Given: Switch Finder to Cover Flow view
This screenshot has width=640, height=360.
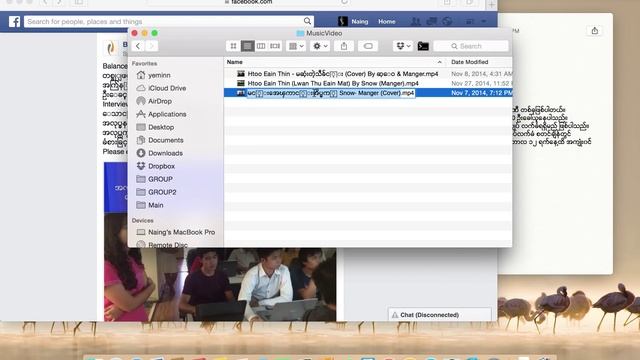Looking at the screenshot, I should pyautogui.click(x=275, y=46).
